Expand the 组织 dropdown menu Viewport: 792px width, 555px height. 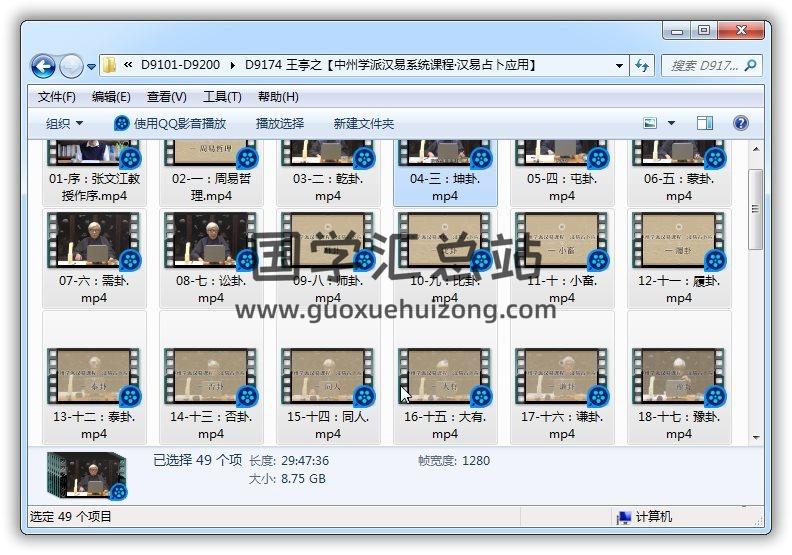pyautogui.click(x=64, y=123)
